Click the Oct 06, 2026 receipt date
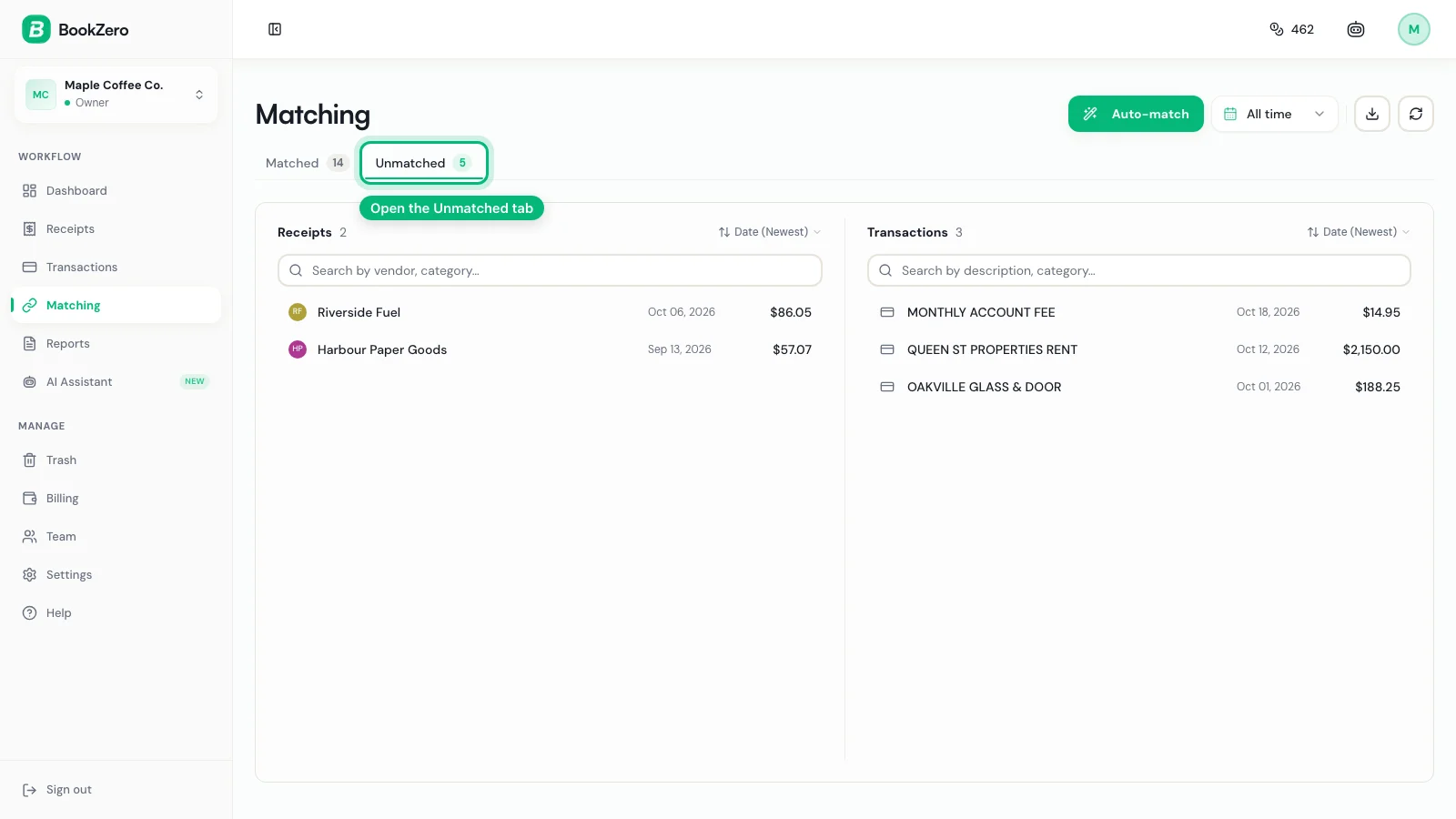Viewport: 1456px width, 819px height. [x=682, y=312]
